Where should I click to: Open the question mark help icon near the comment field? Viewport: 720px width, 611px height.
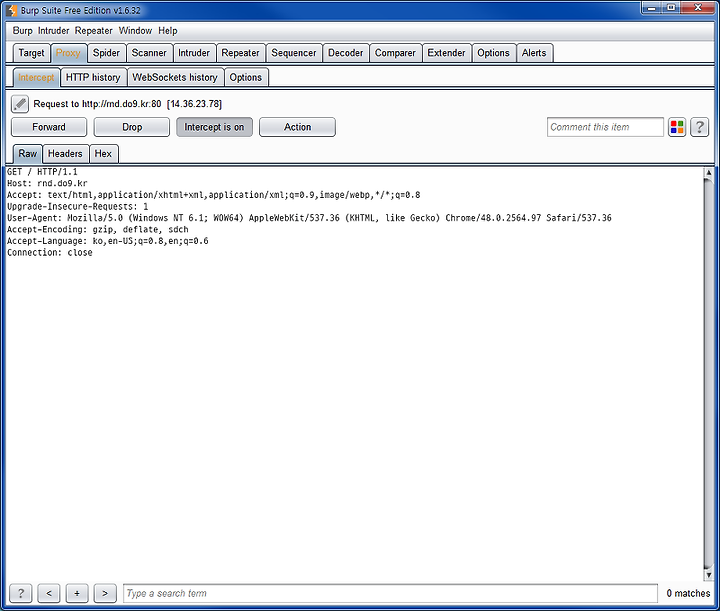coord(699,127)
